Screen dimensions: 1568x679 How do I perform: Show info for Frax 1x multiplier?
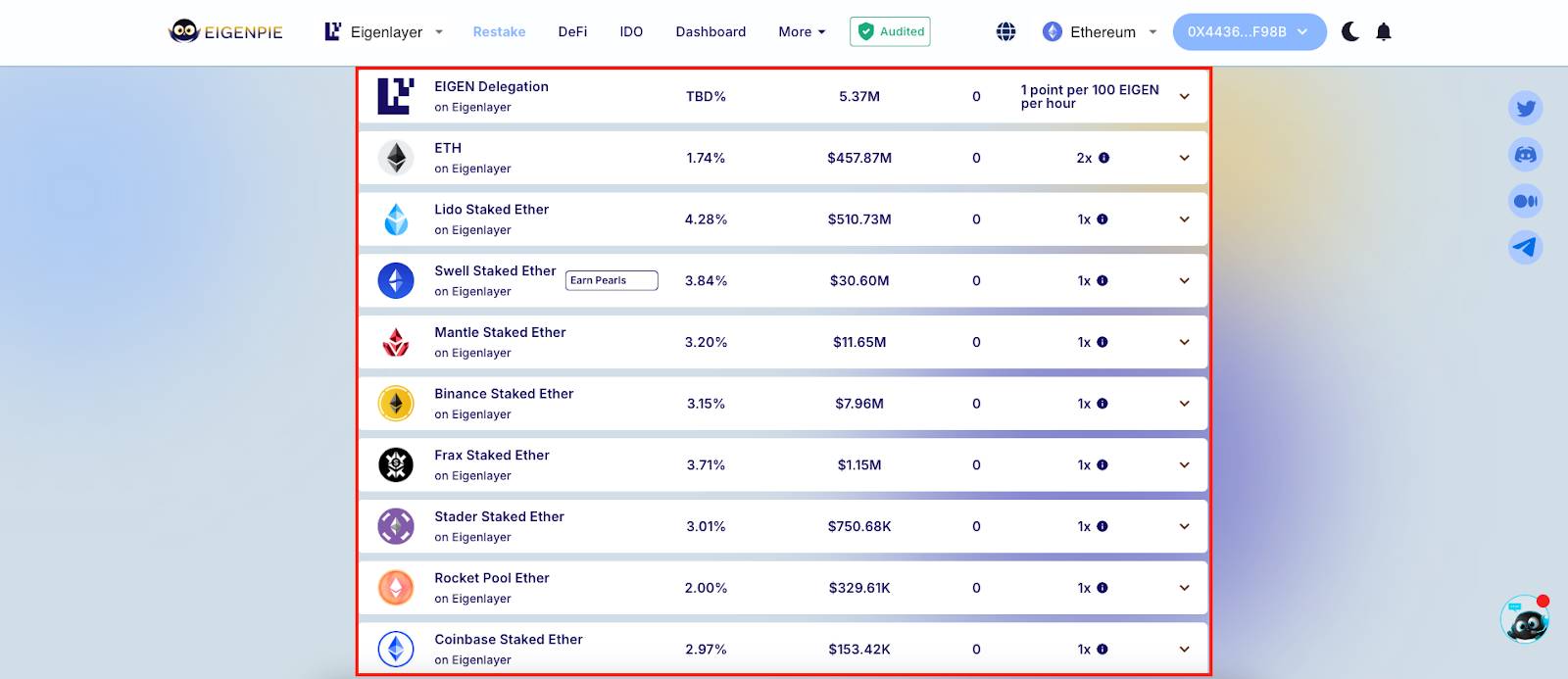1102,464
